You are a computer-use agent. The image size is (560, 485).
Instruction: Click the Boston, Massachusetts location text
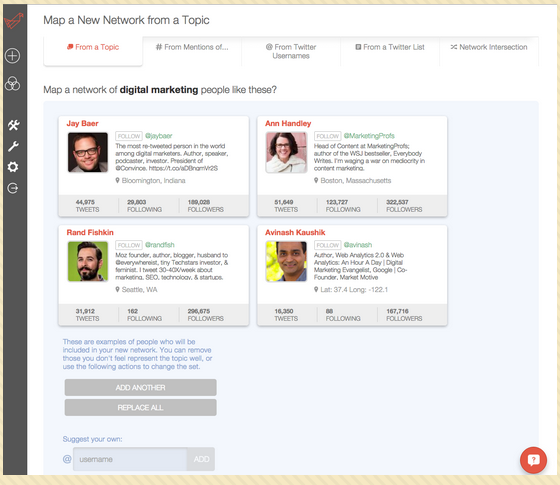coord(356,181)
